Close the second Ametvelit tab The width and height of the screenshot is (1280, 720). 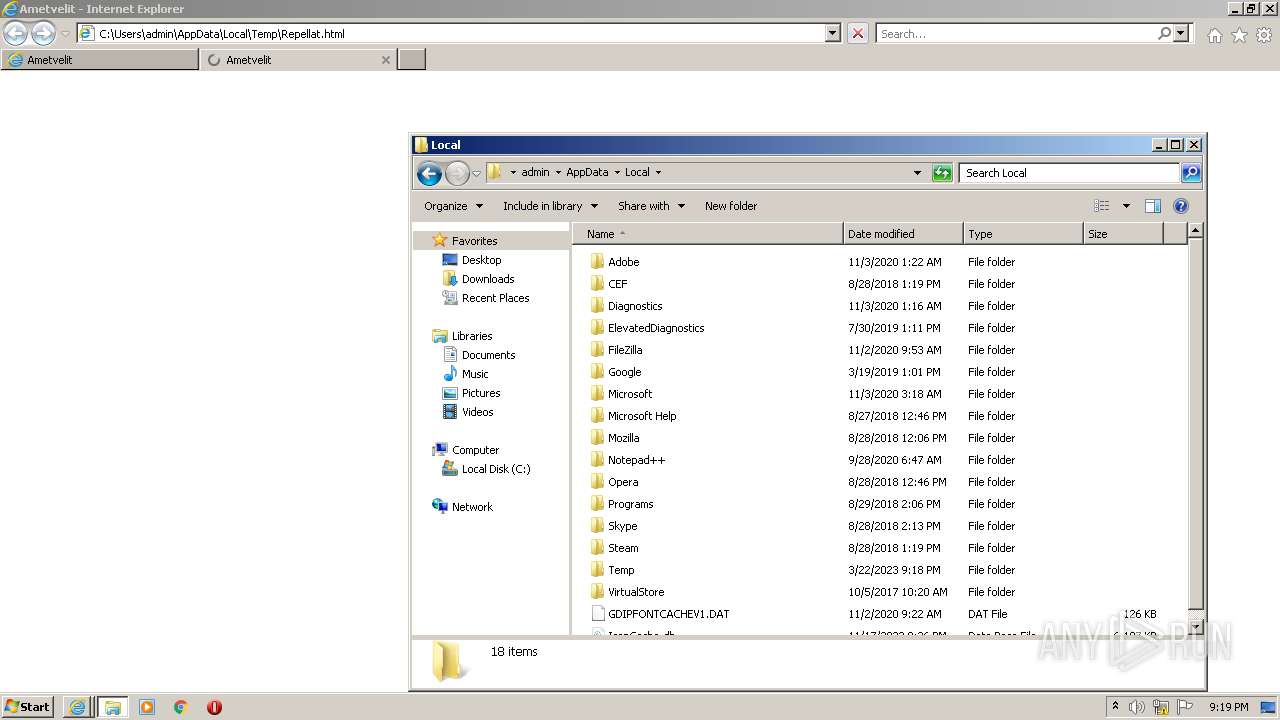click(x=386, y=60)
